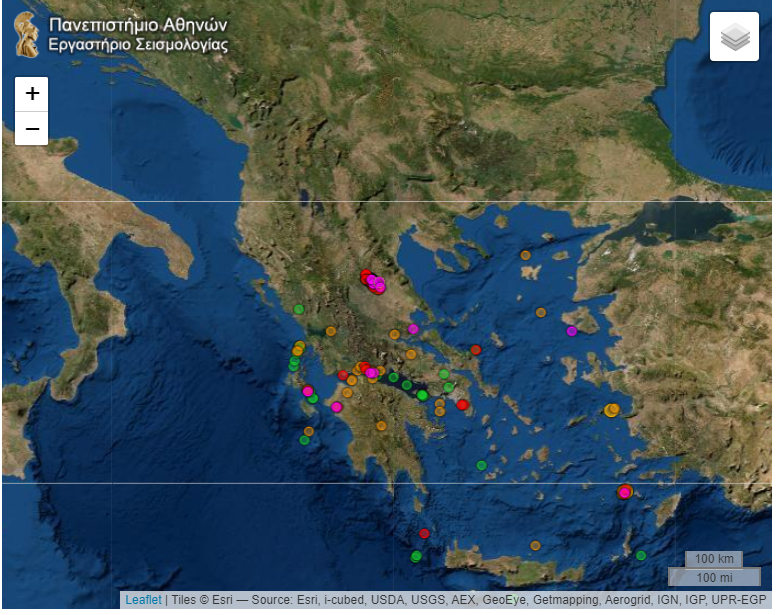Open the map layers control
The height and width of the screenshot is (615, 776).
[x=734, y=37]
